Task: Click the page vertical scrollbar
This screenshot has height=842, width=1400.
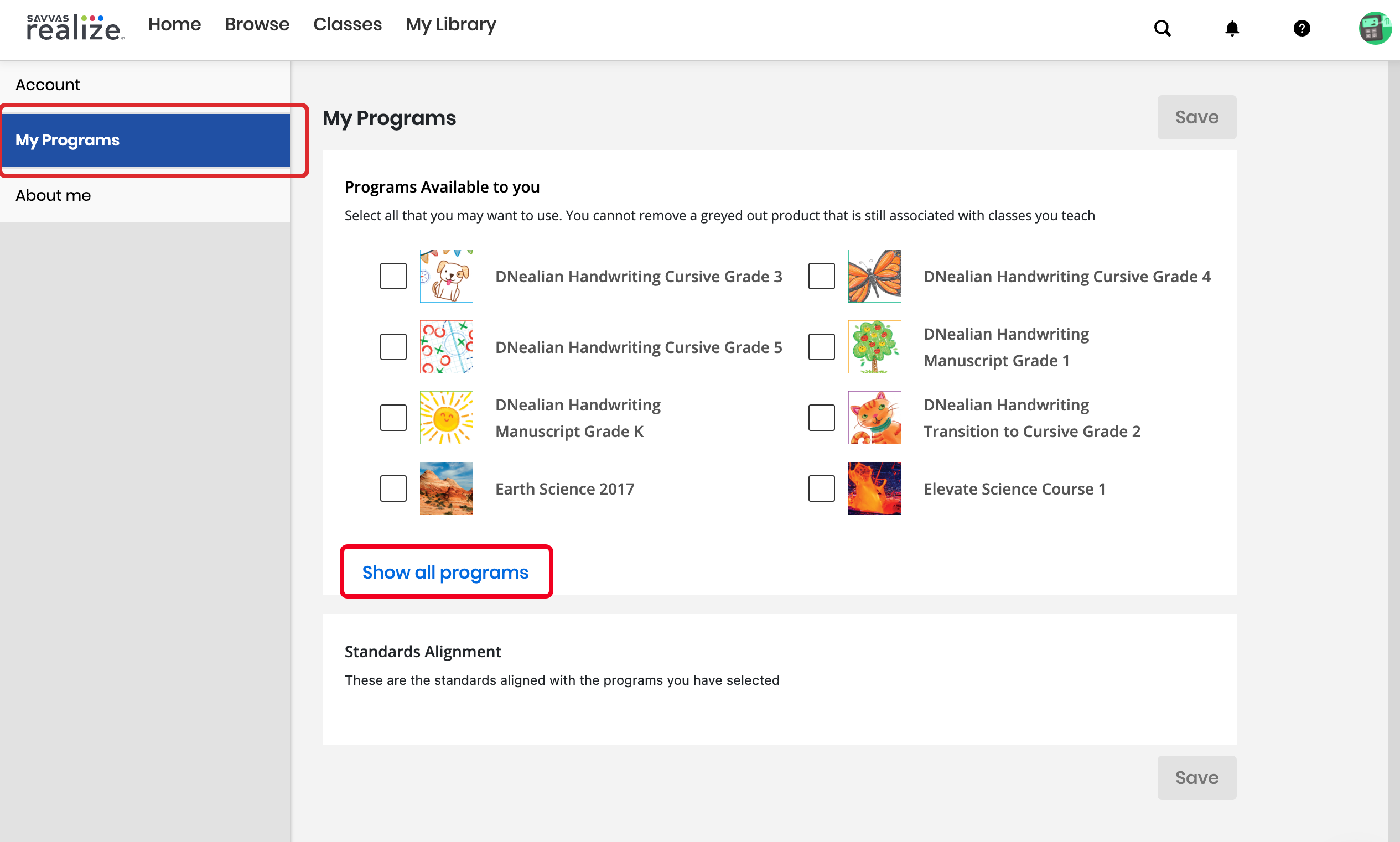Action: 1393,451
